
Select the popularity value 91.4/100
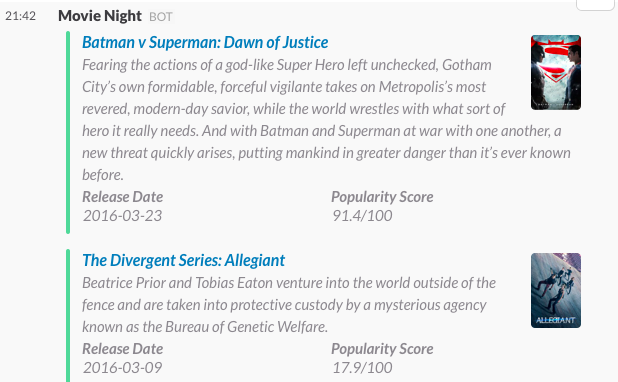pos(362,216)
